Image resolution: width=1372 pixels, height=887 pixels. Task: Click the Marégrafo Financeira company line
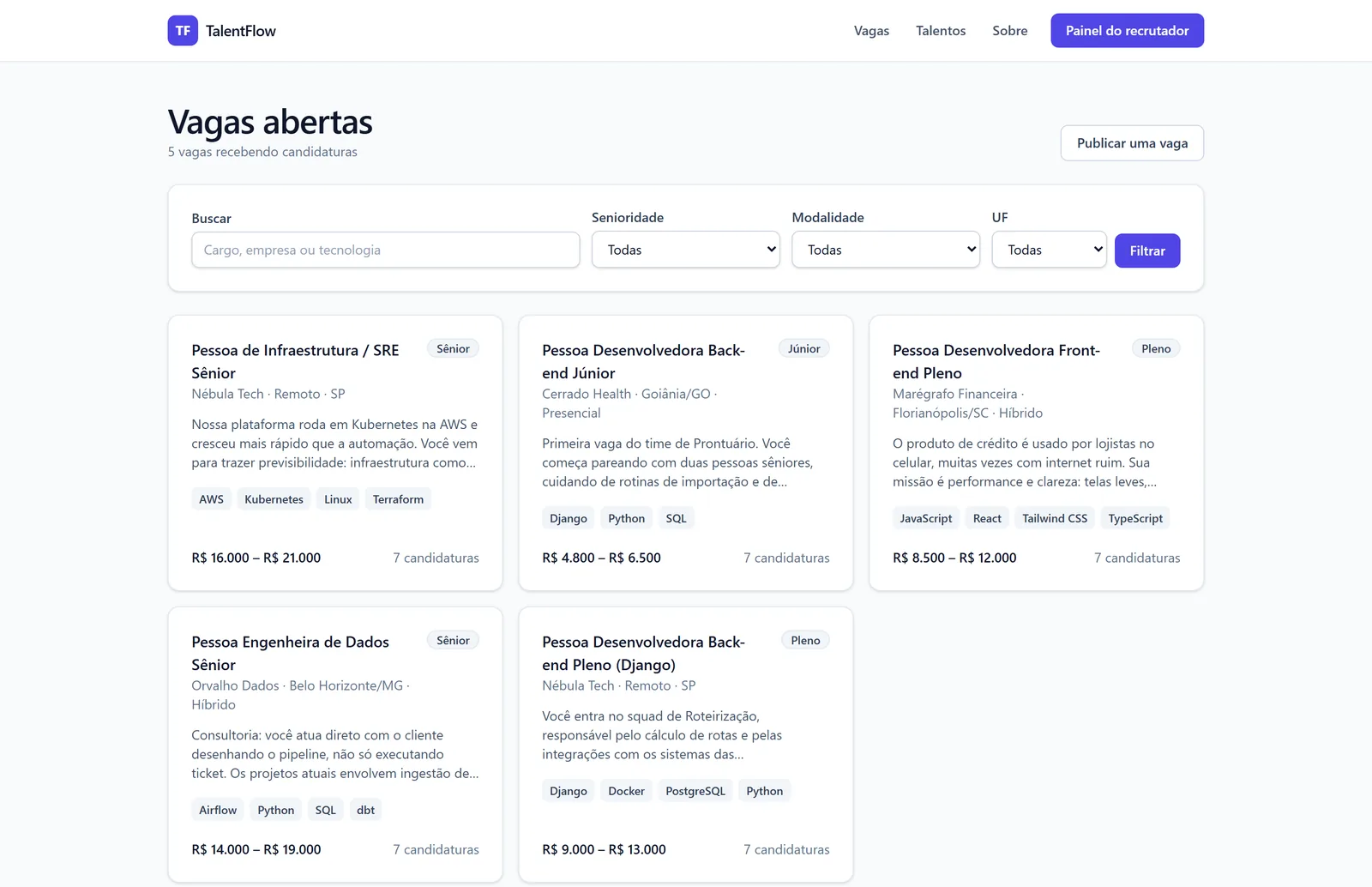[968, 403]
